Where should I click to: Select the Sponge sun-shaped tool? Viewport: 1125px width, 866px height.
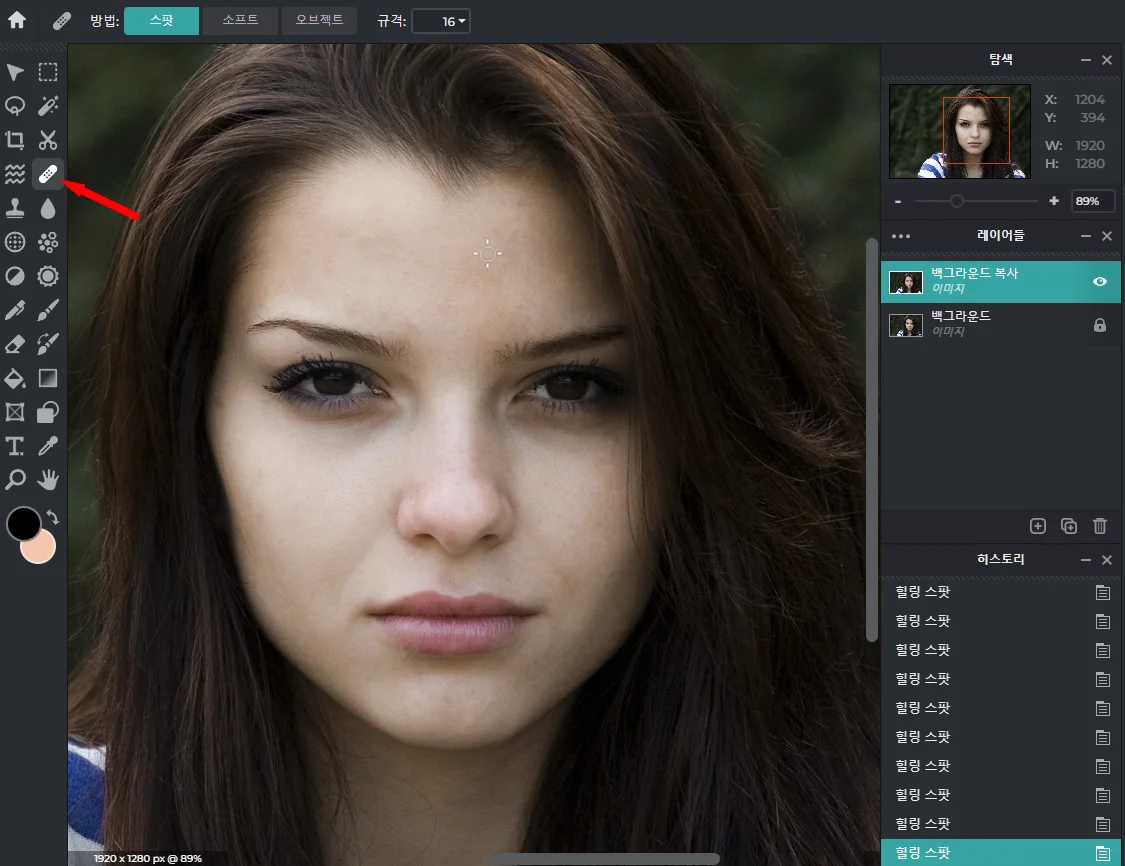(48, 276)
